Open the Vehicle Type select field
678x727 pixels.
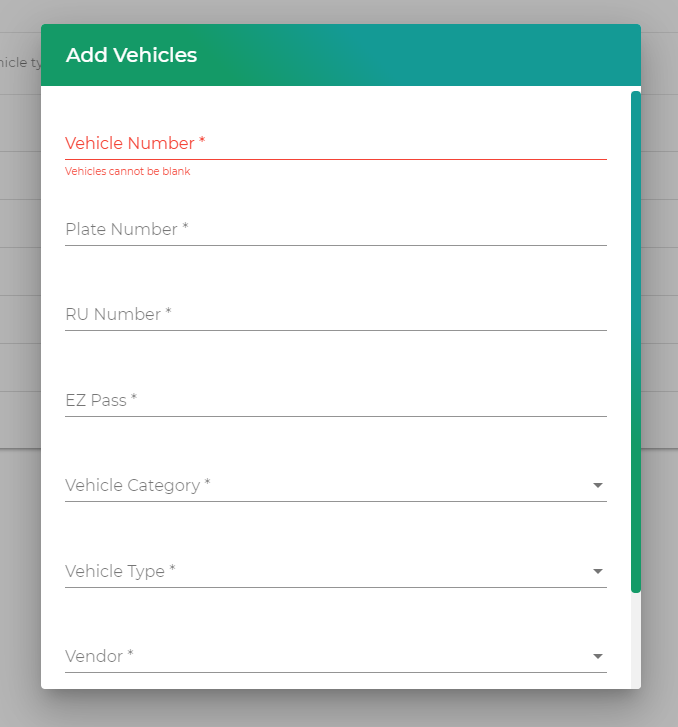coord(320,571)
